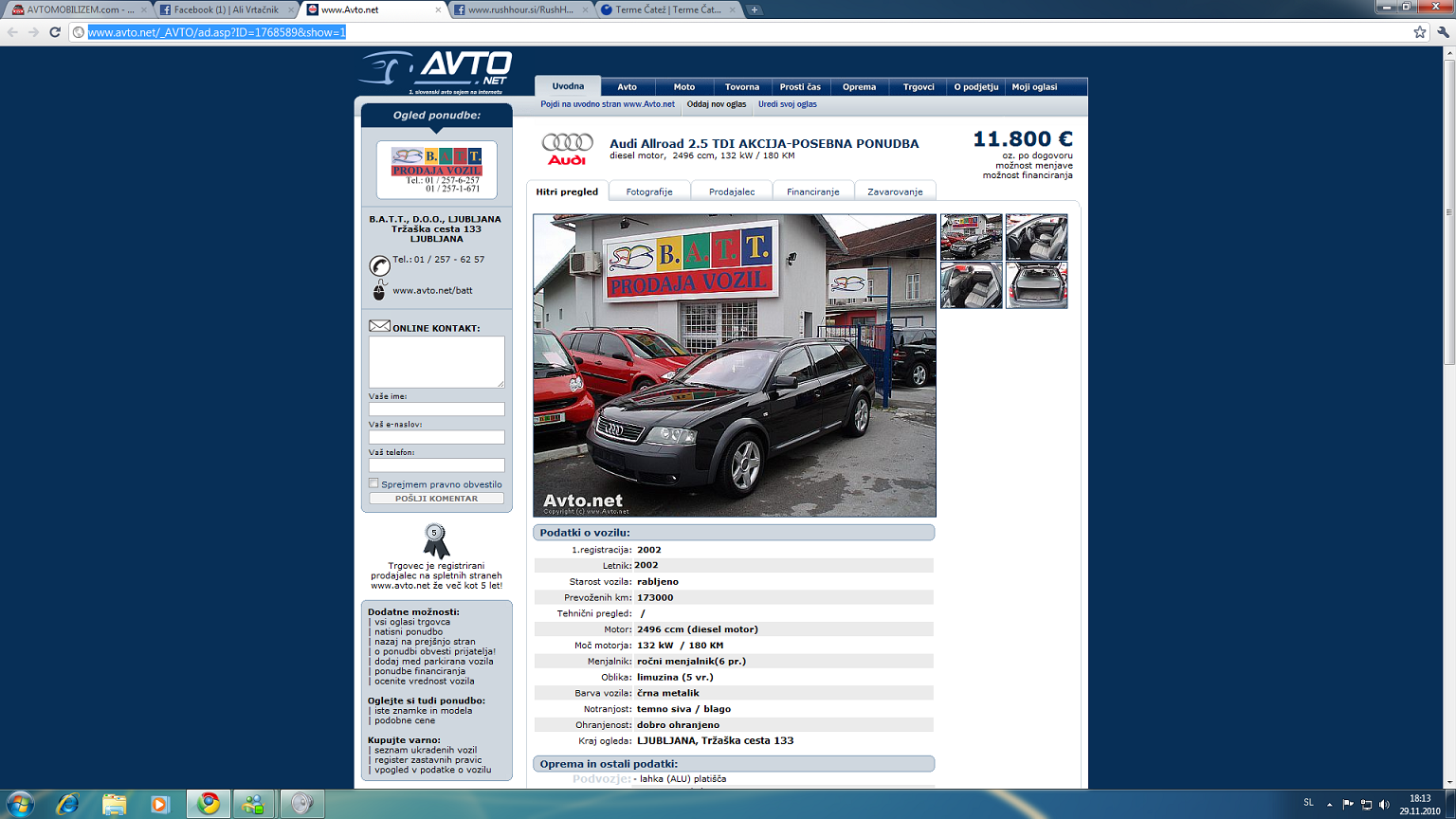Click the 'Vaš e-naslov' input field

(436, 437)
